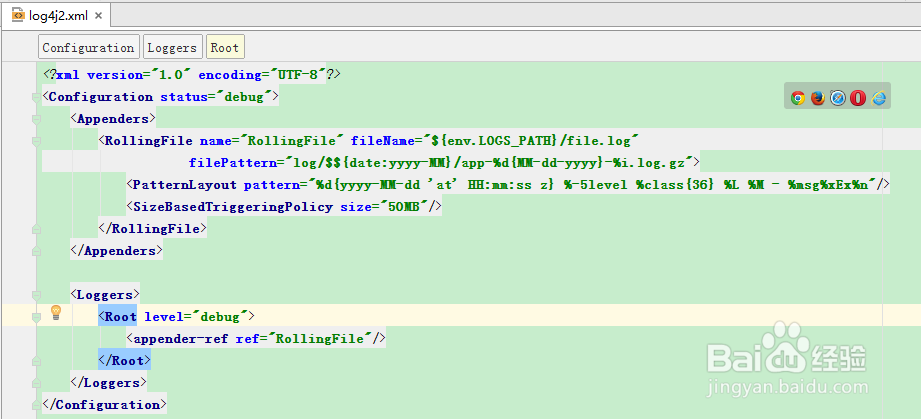Collapse fold at closing /Root tag
The height and width of the screenshot is (419, 921).
click(x=36, y=360)
